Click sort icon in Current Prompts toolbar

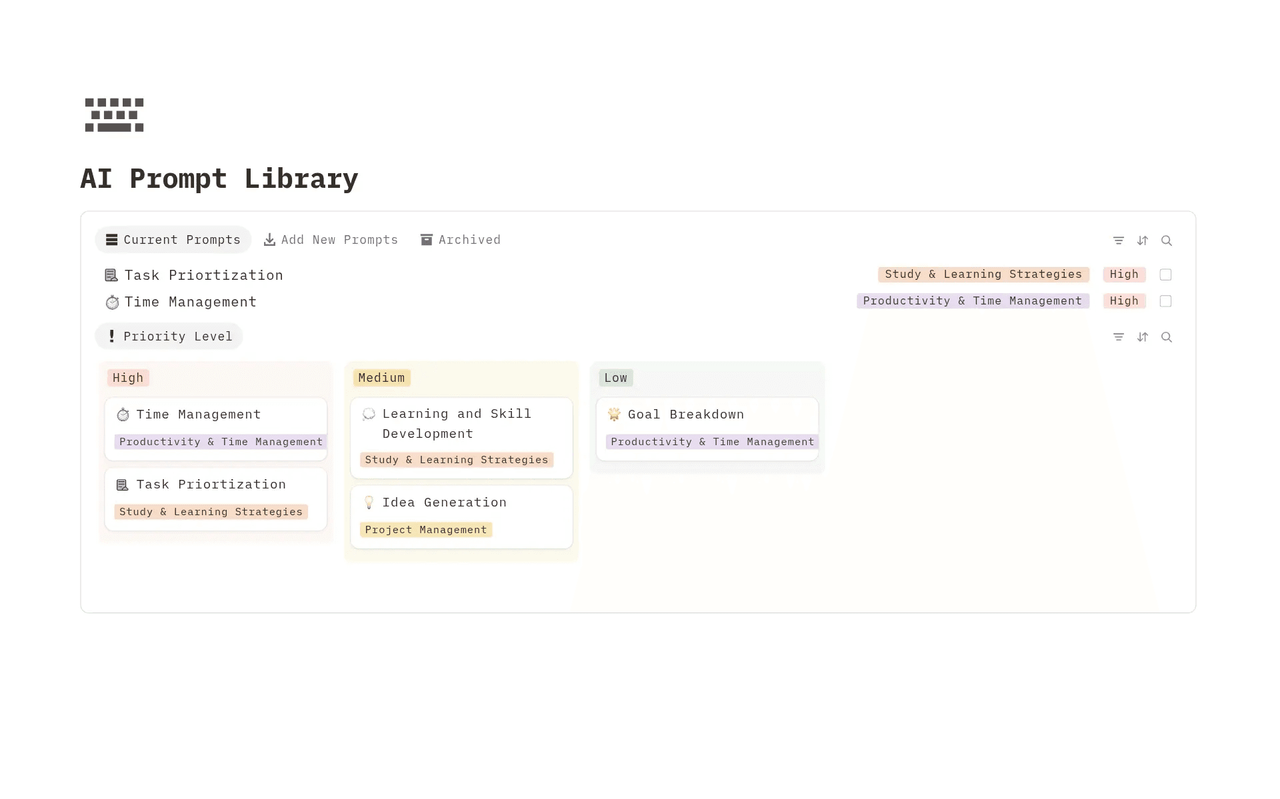1142,240
